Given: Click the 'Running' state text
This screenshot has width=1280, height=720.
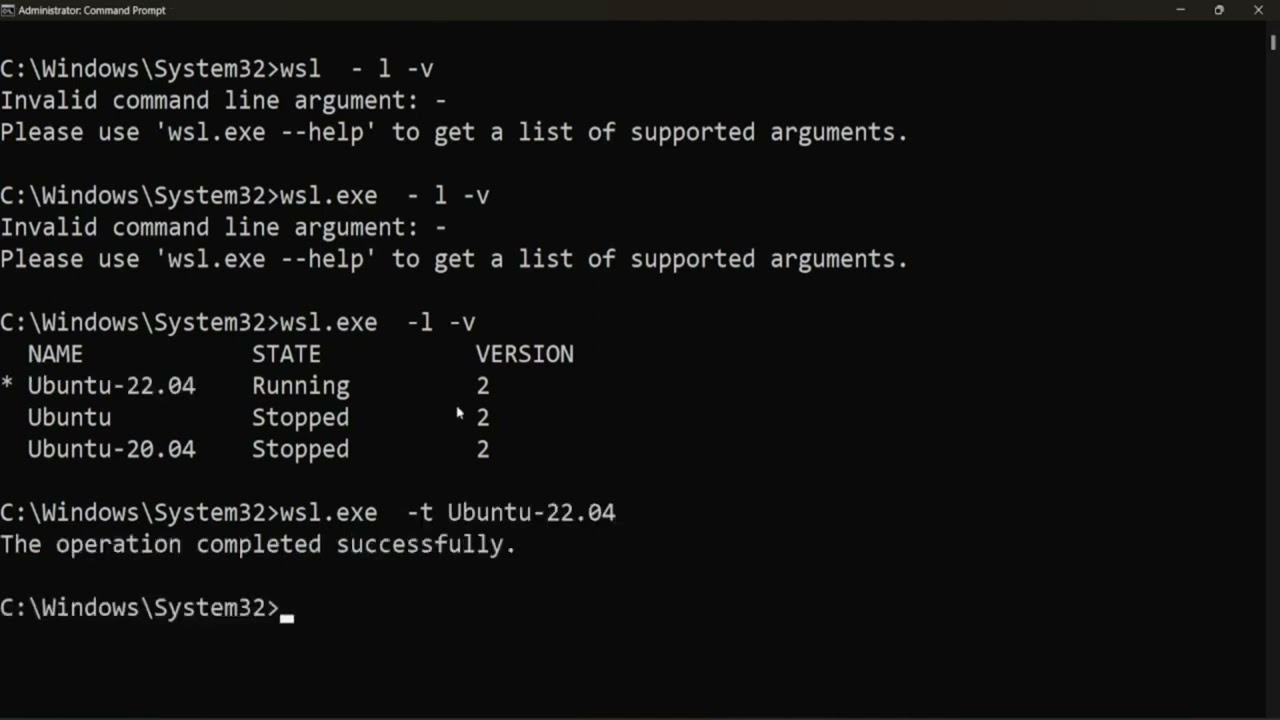Looking at the screenshot, I should pyautogui.click(x=300, y=386).
